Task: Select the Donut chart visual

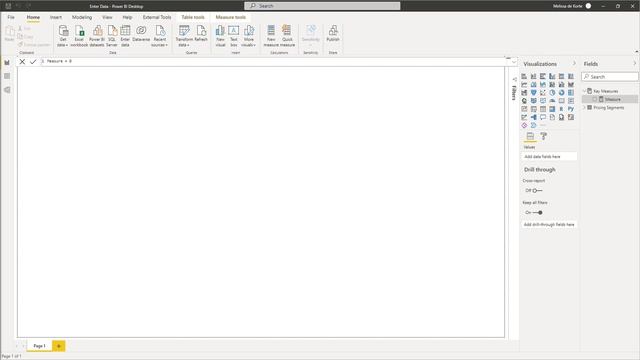Action: pyautogui.click(x=562, y=93)
